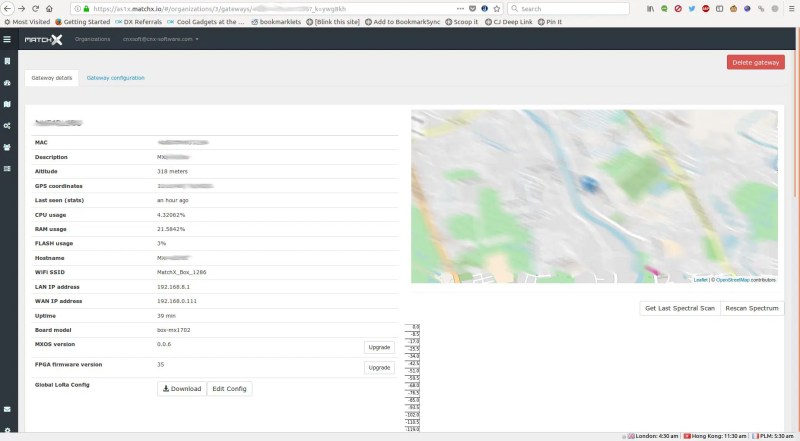Click the browser Search input field

coord(570,8)
